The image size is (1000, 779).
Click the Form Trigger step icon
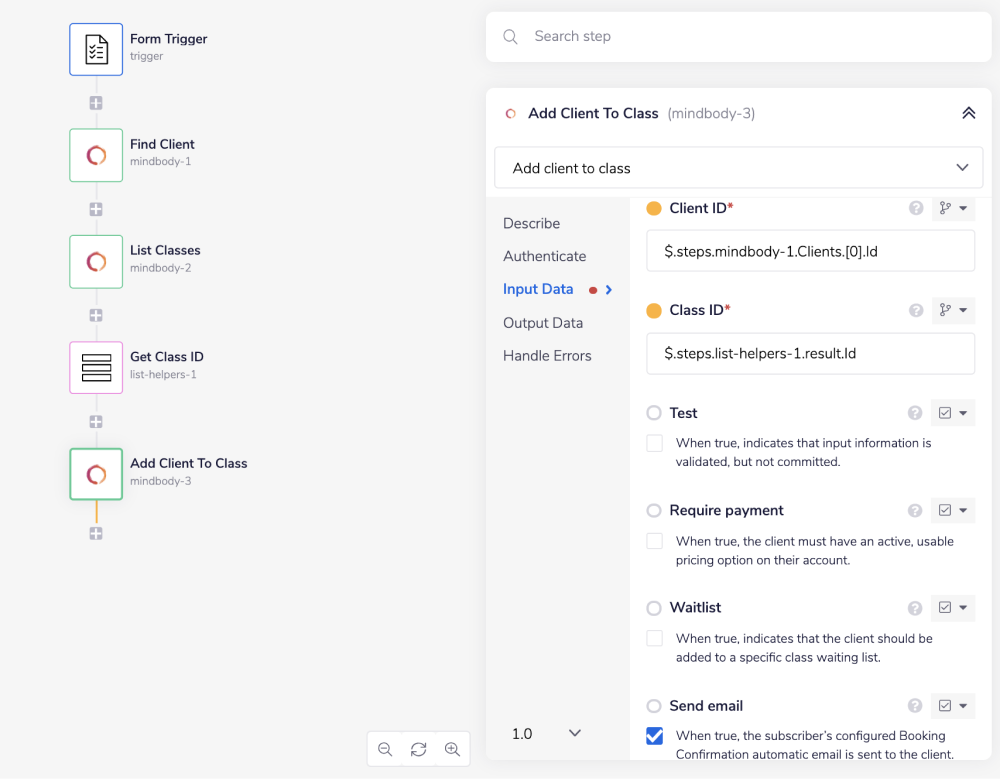96,50
